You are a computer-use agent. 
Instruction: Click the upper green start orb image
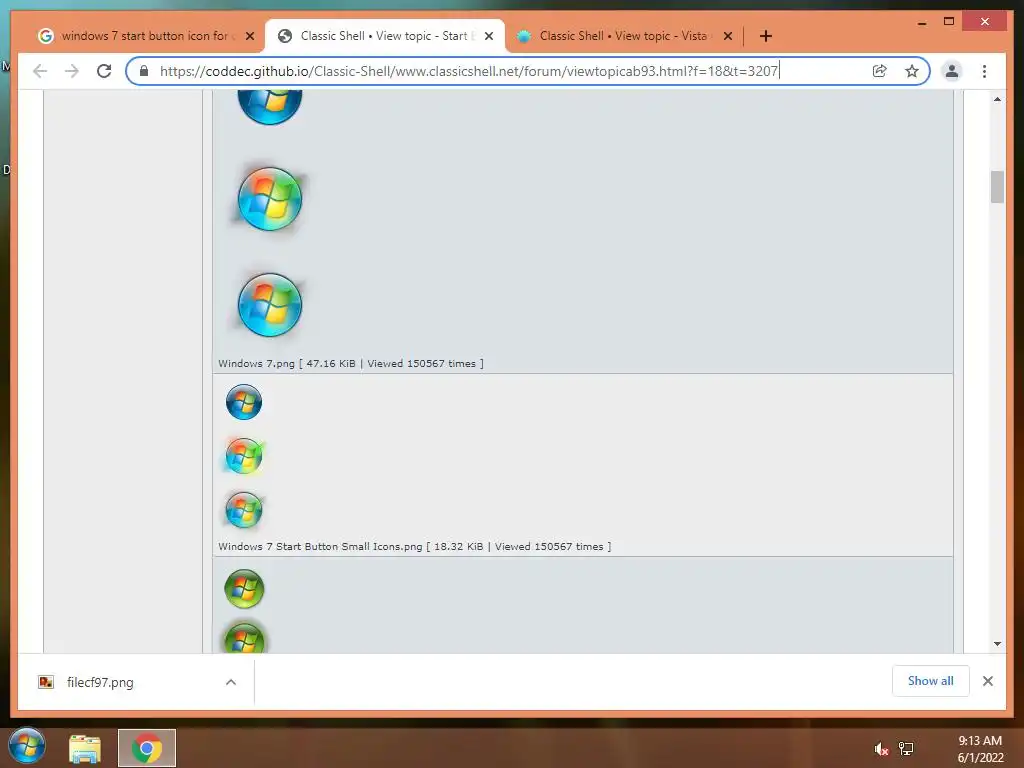(x=244, y=589)
